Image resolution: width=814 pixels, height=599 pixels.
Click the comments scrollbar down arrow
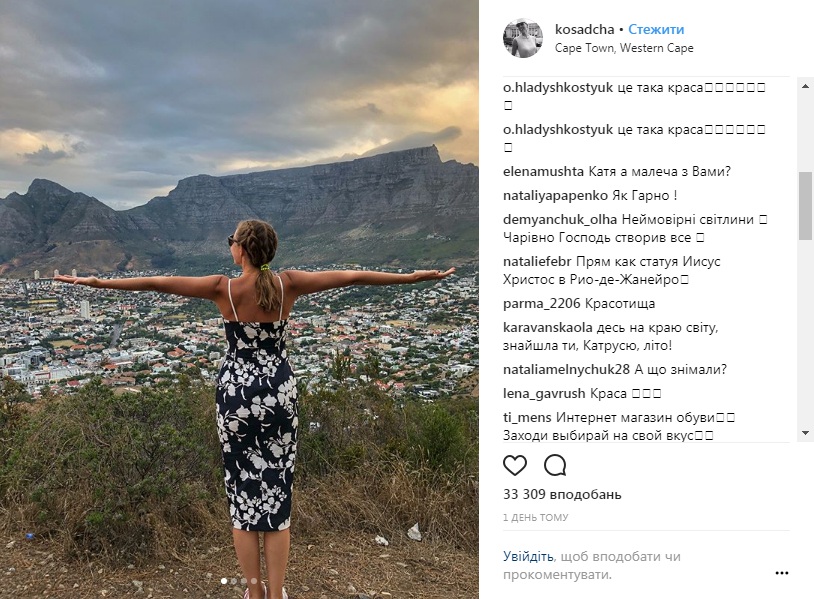click(x=806, y=432)
